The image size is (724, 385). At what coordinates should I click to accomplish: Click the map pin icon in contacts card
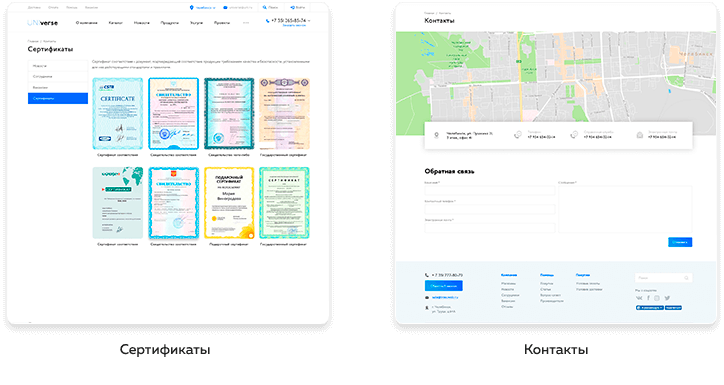click(x=436, y=135)
